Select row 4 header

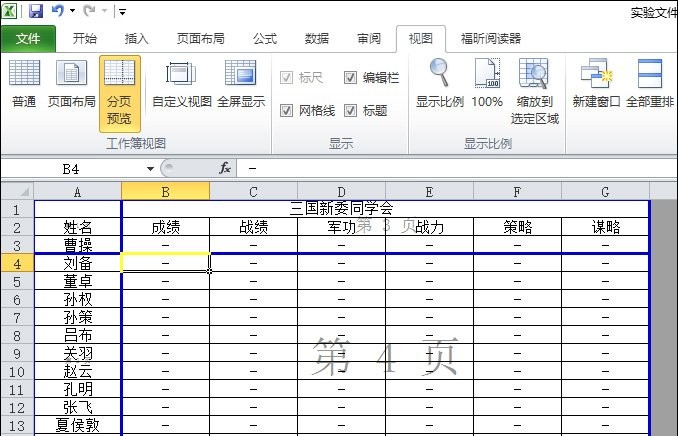coord(17,263)
